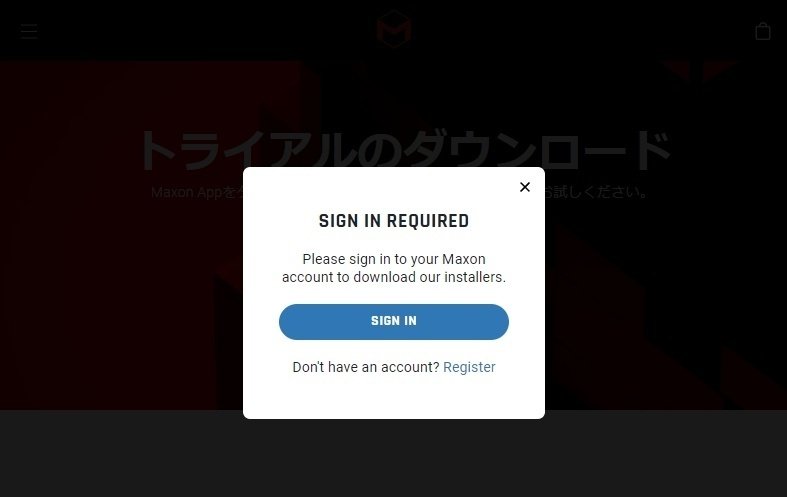Click the 'account to download our installers.' line

pyautogui.click(x=394, y=277)
